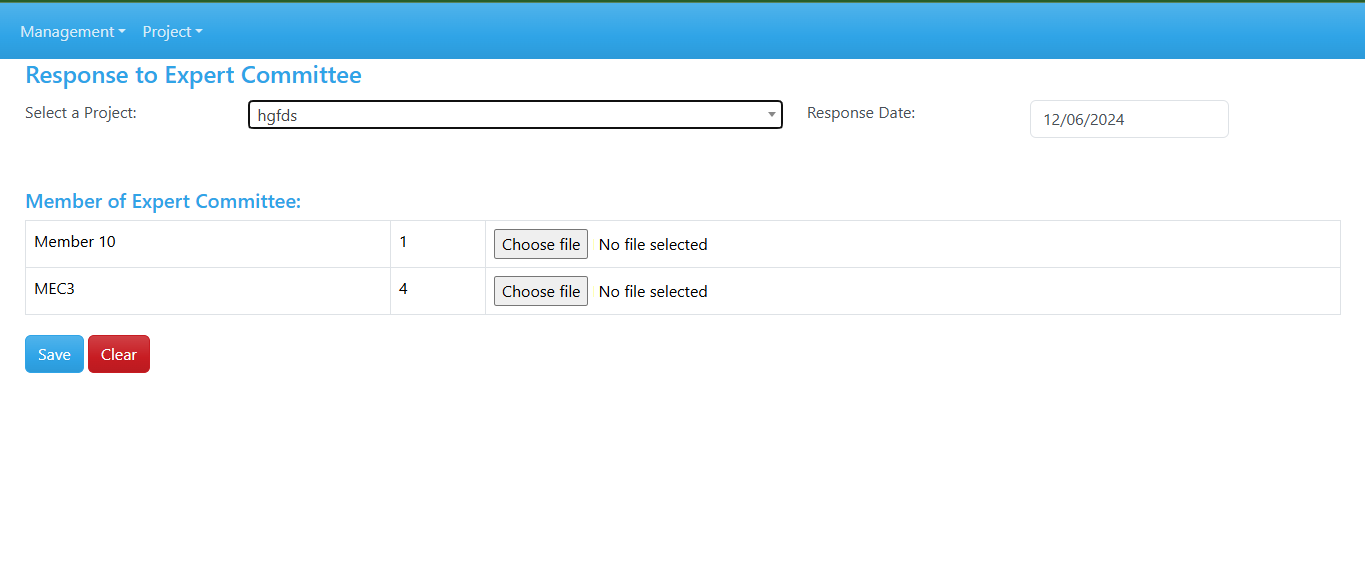The width and height of the screenshot is (1365, 577).
Task: Click the Select a Project label
Action: [81, 113]
